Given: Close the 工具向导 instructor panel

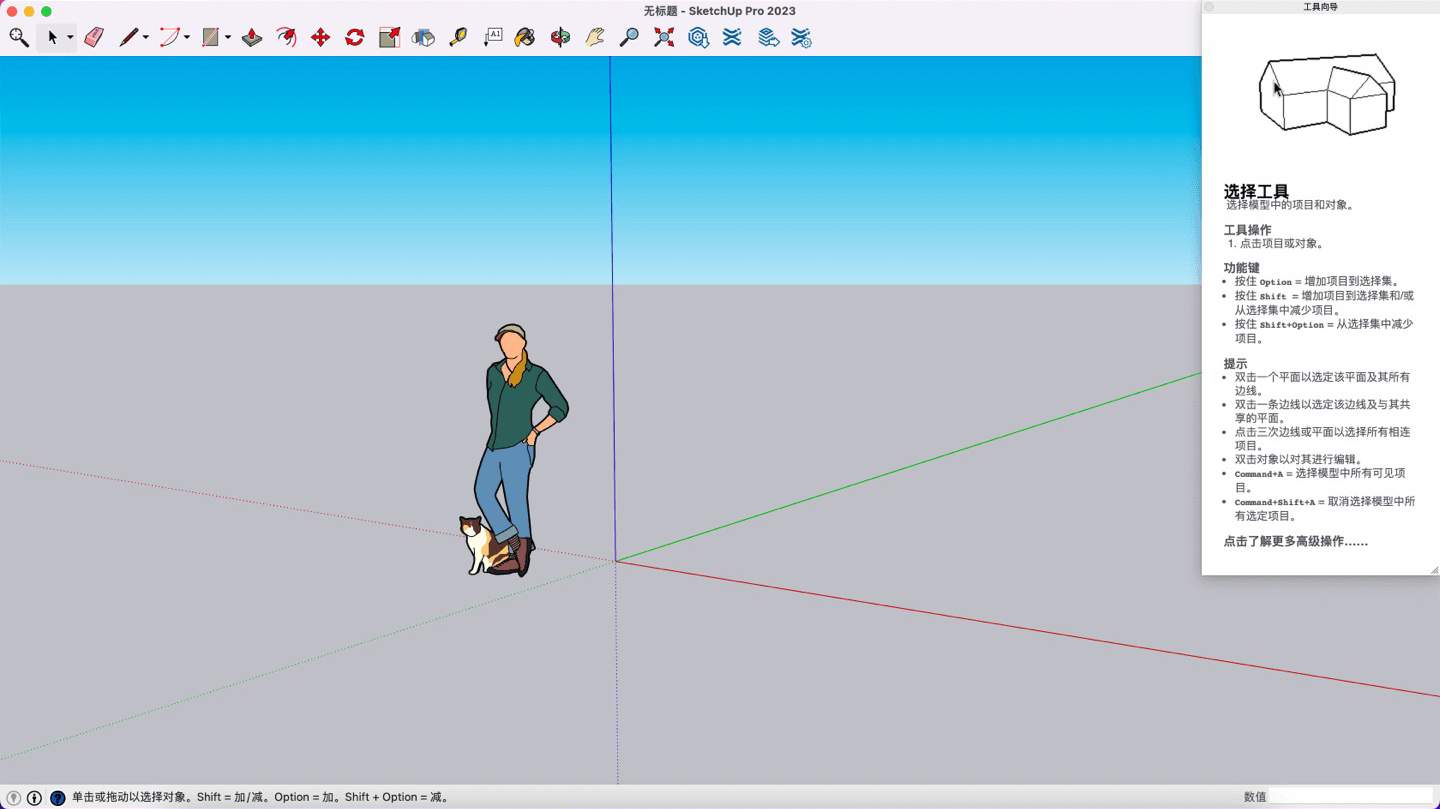Looking at the screenshot, I should click(1209, 7).
